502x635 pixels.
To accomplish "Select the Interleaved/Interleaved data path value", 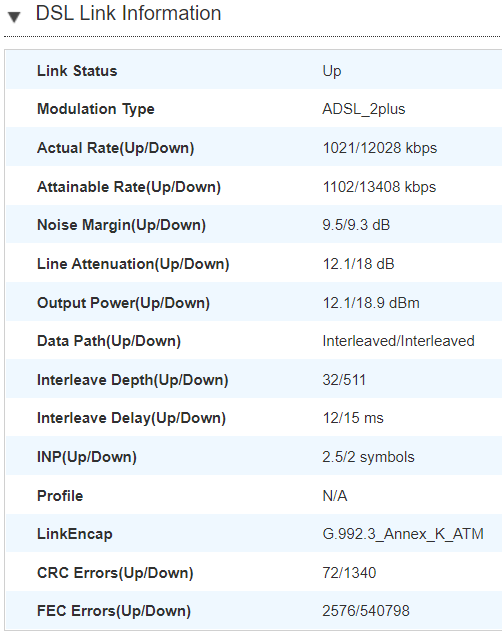I will click(398, 341).
